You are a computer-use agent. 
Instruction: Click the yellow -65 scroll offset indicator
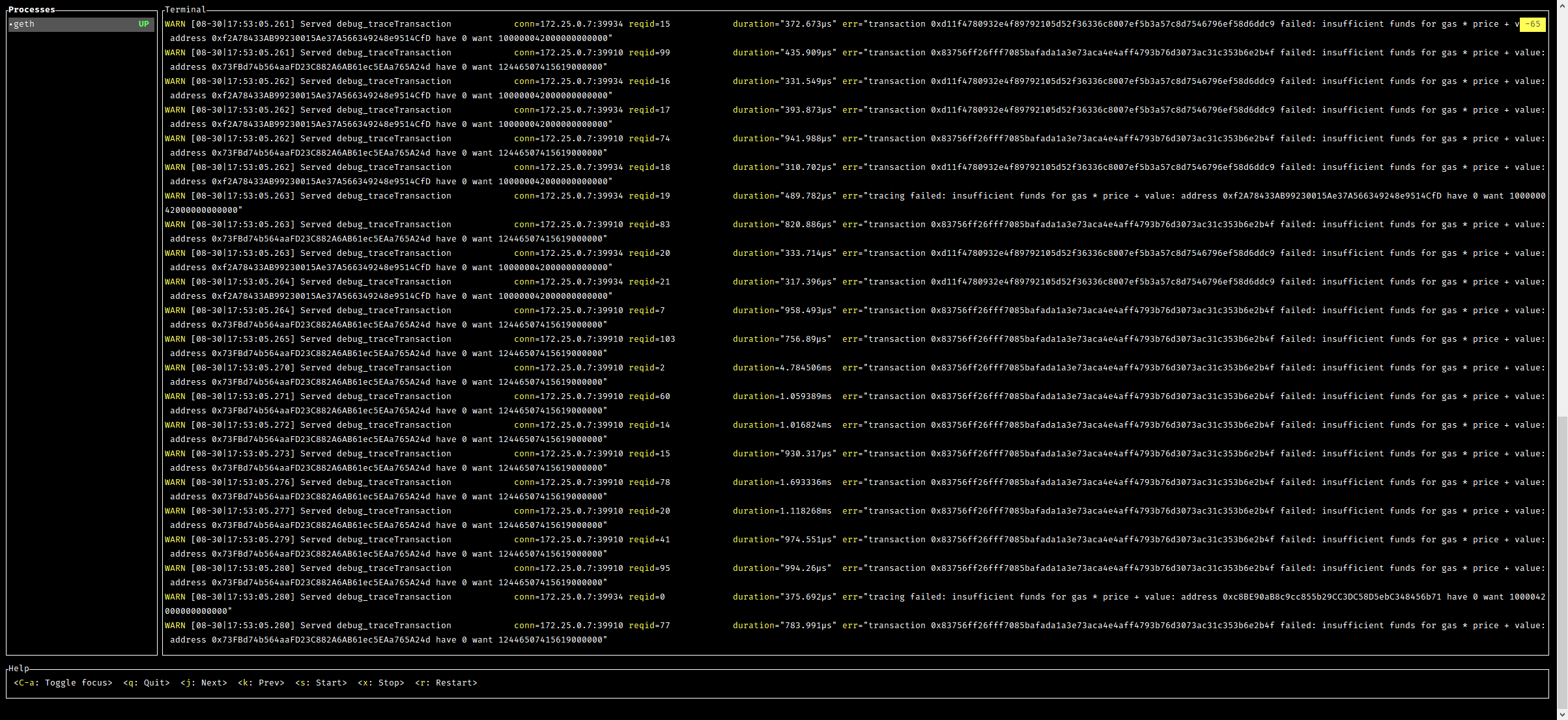tap(1533, 24)
